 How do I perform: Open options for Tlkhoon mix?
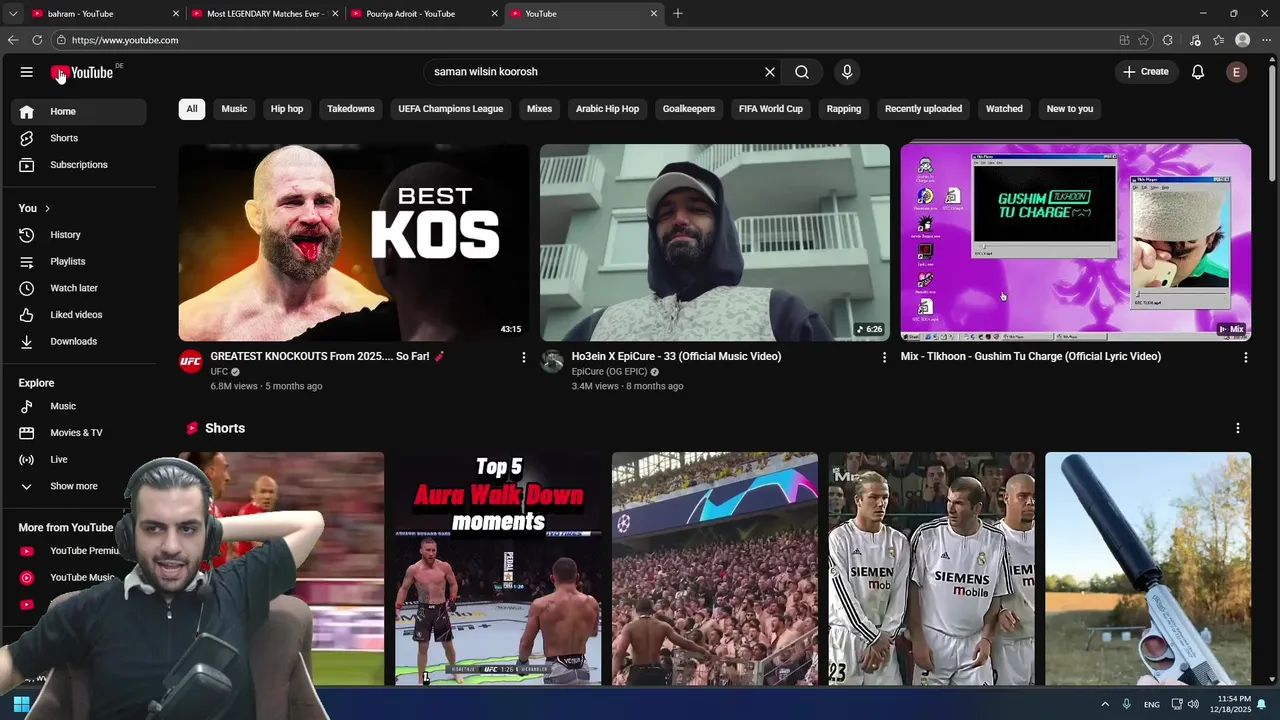tap(1245, 357)
